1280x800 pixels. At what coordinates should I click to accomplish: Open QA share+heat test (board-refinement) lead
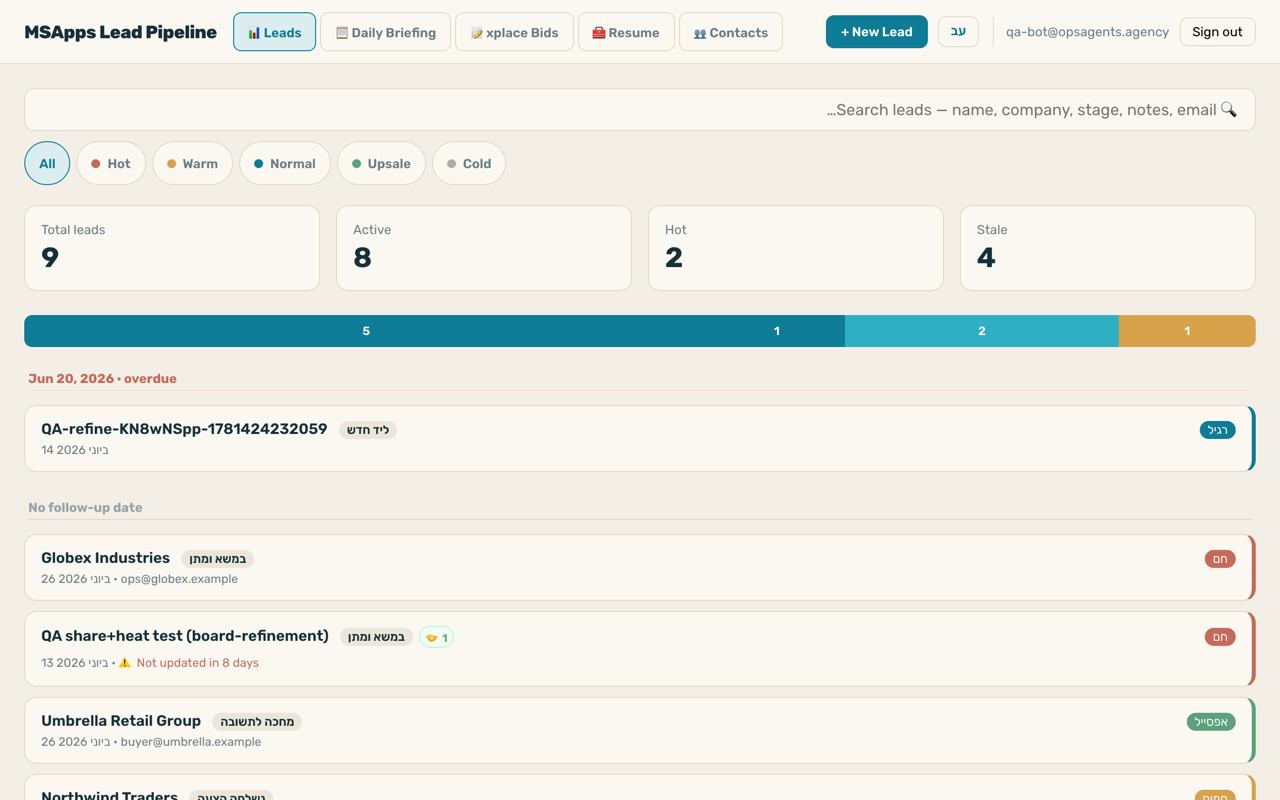[640, 649]
